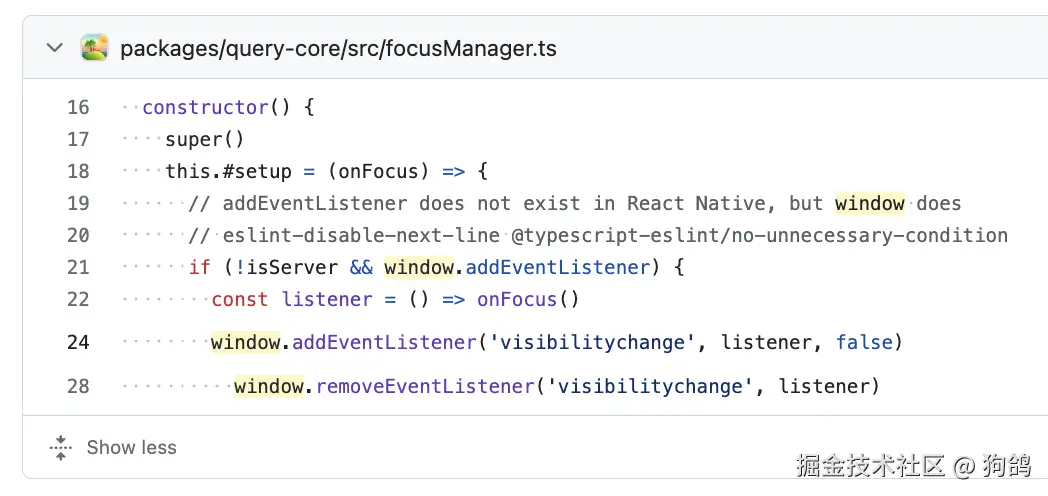Jump to line number 16
This screenshot has width=1048, height=496.
[78, 107]
